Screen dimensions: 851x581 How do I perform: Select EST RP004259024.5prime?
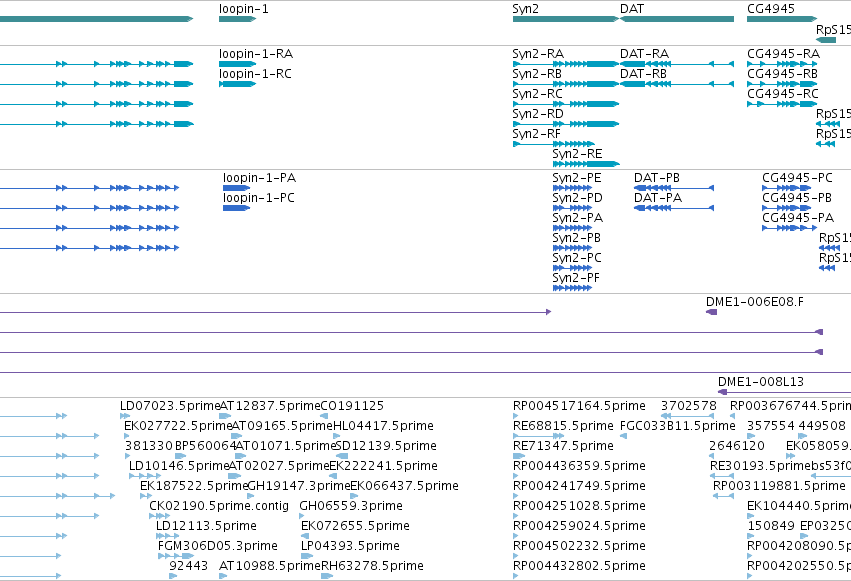click(x=516, y=537)
